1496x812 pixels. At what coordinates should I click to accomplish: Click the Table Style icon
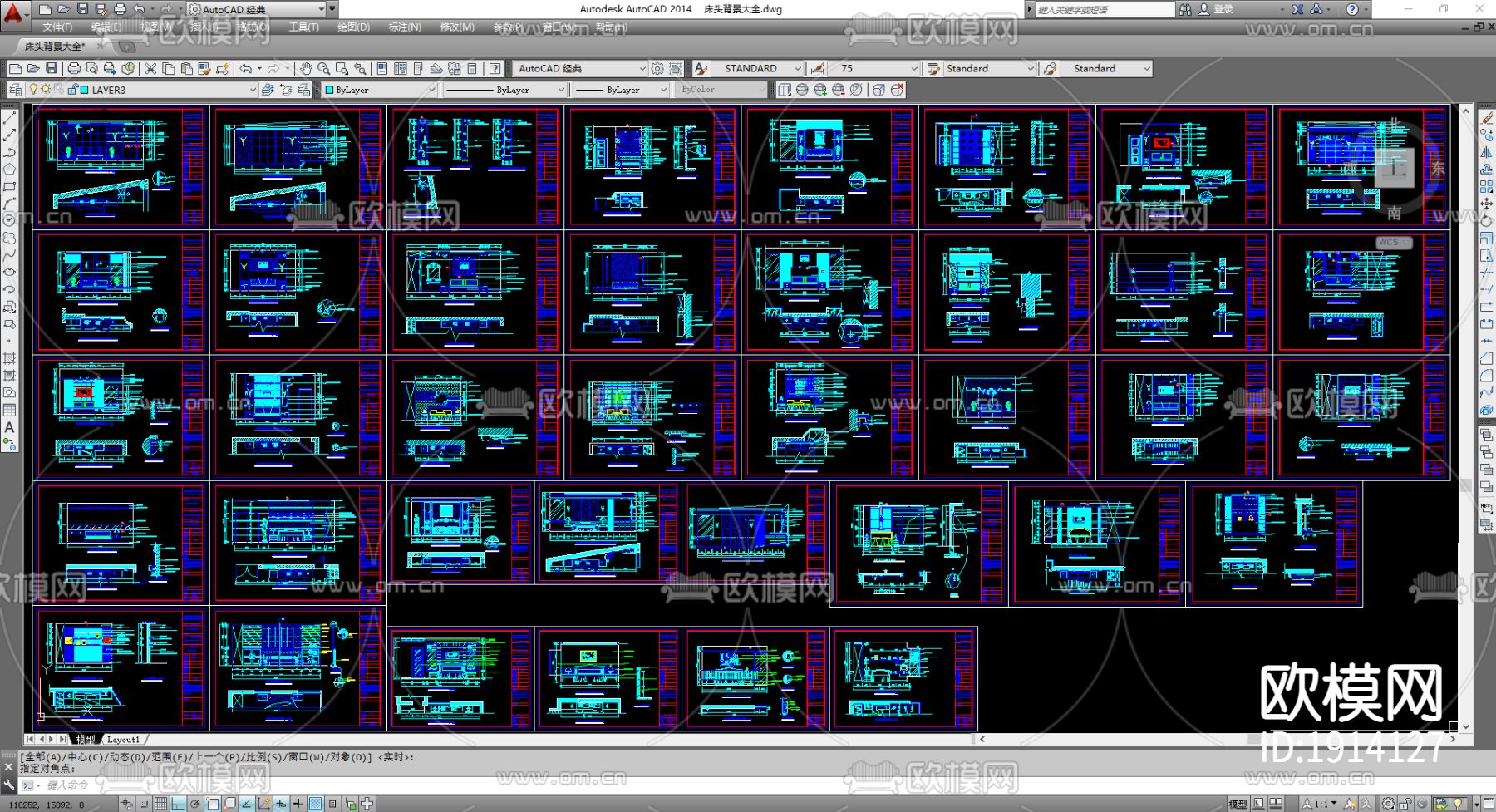[933, 68]
